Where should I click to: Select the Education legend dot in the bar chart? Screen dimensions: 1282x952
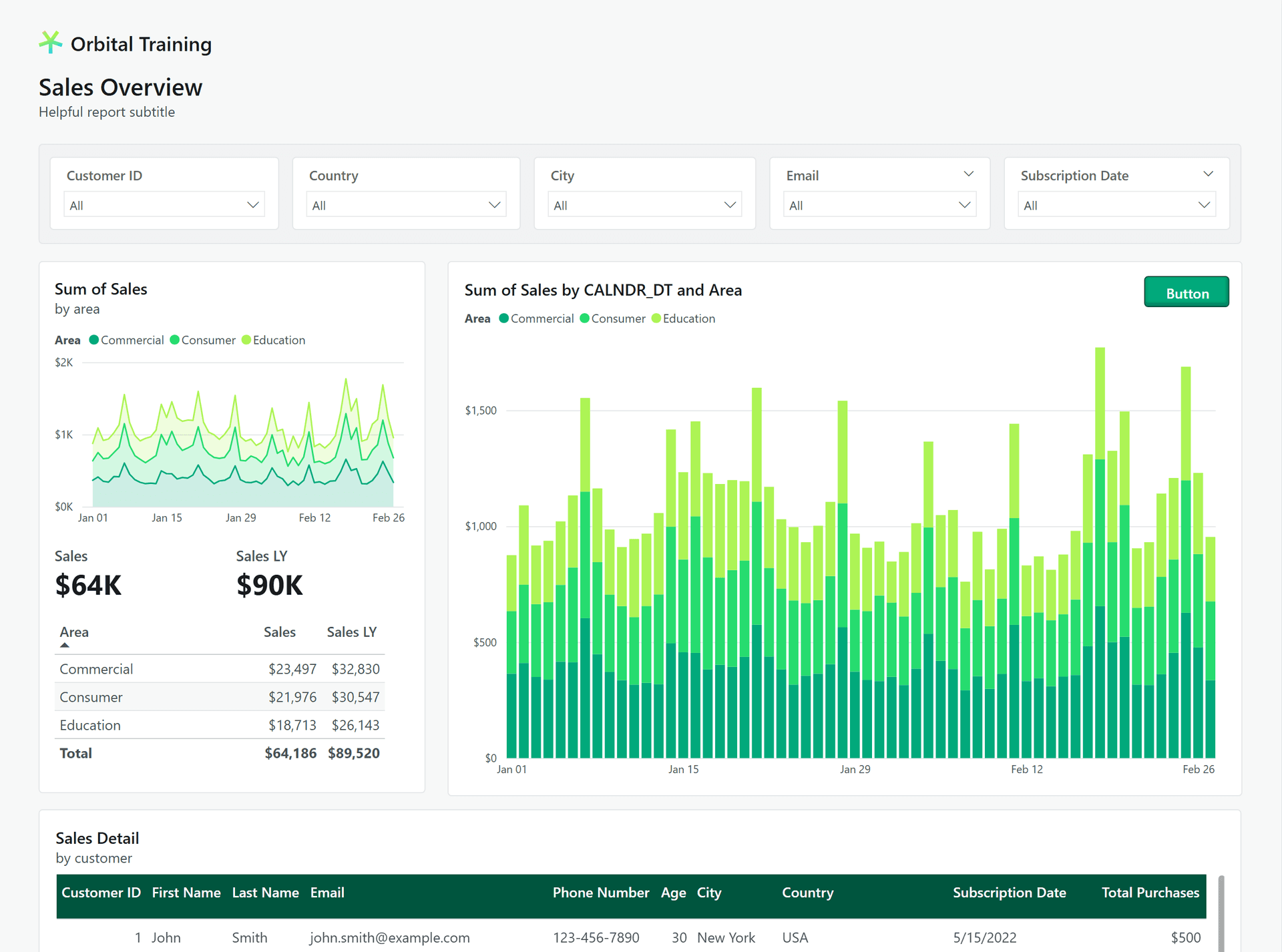[658, 318]
